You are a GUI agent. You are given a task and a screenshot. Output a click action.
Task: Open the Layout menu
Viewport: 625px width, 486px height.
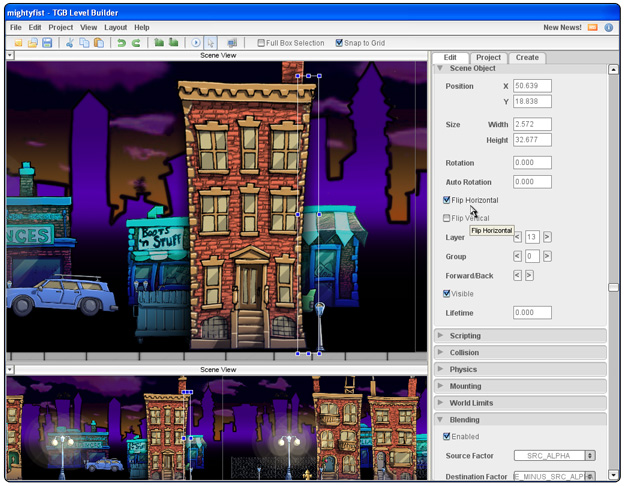[116, 27]
